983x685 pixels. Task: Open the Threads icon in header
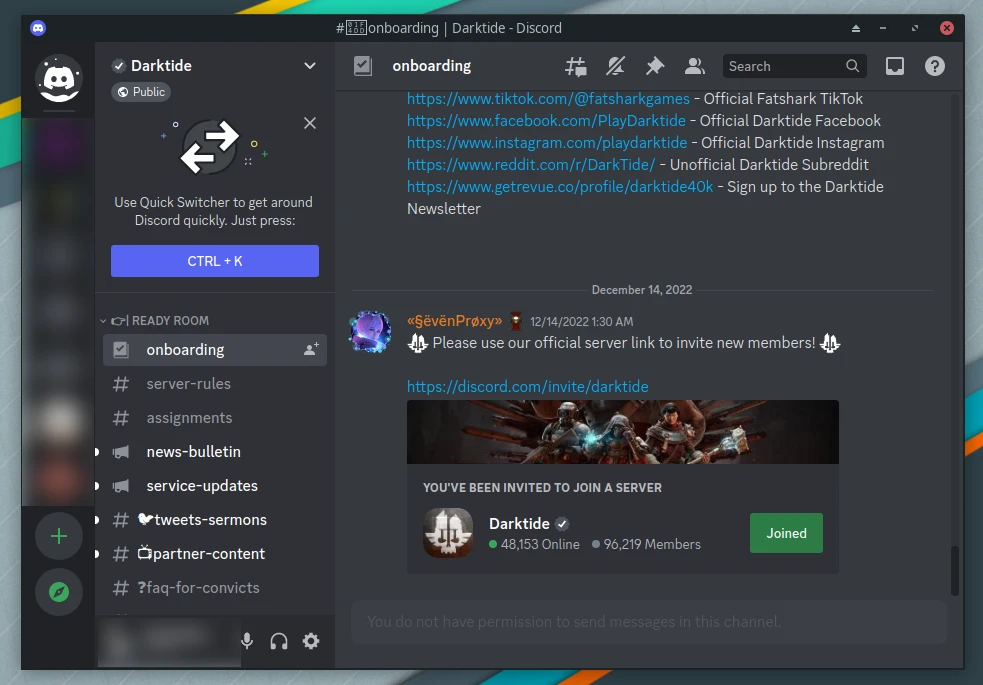(576, 66)
